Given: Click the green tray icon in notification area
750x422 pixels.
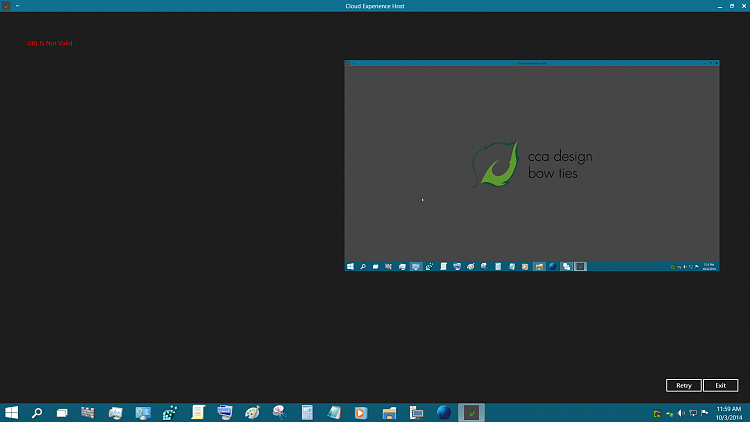Looking at the screenshot, I should [657, 413].
